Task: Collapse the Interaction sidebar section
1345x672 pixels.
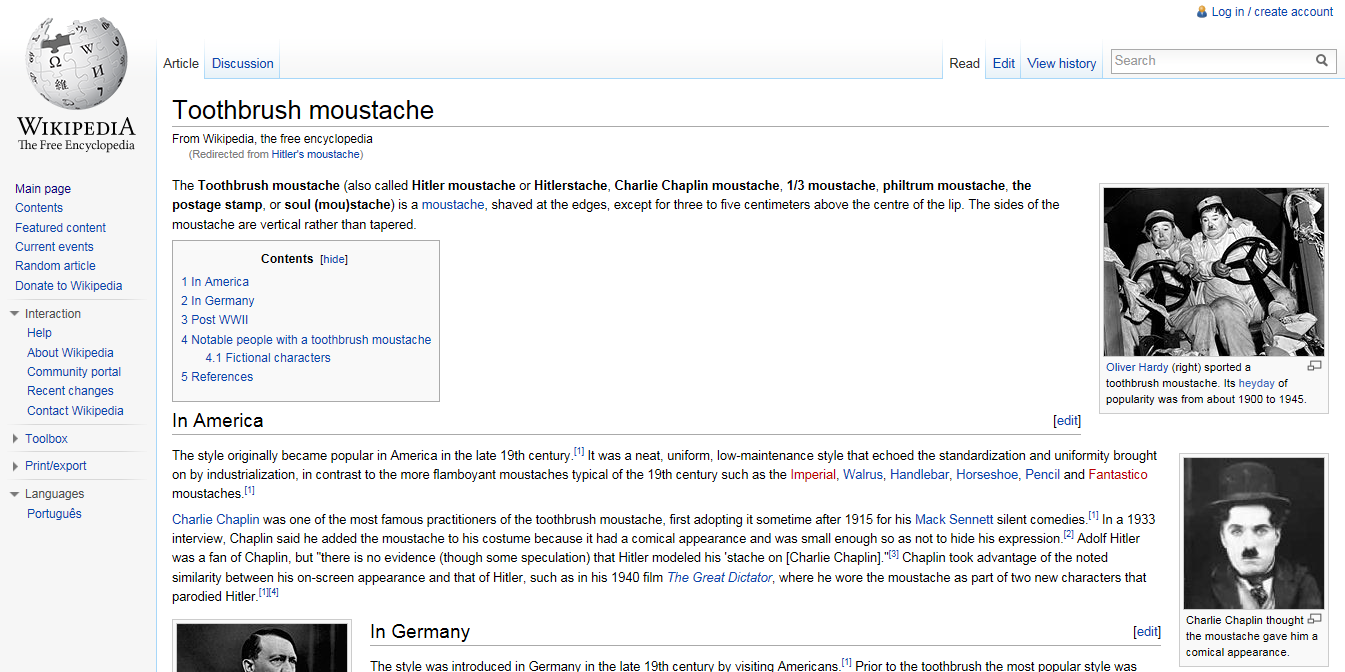Action: (15, 314)
